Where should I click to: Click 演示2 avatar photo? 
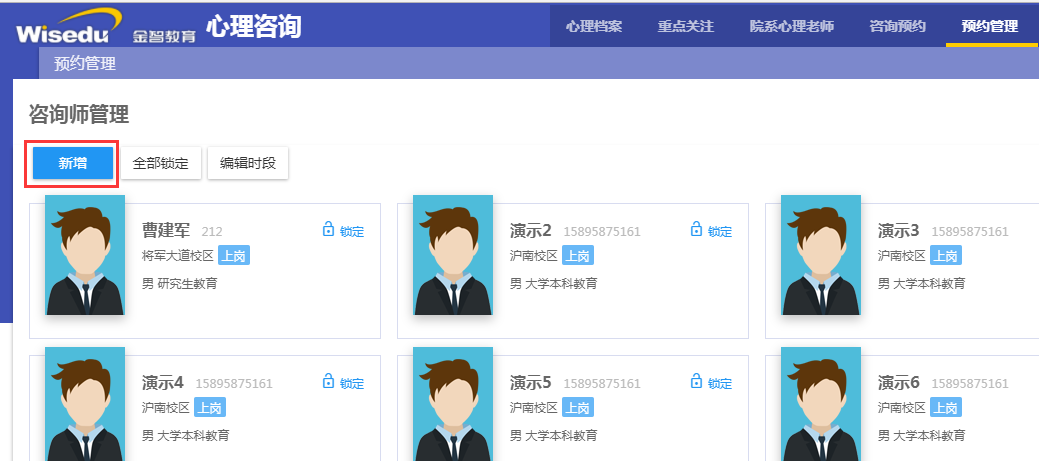[x=453, y=255]
